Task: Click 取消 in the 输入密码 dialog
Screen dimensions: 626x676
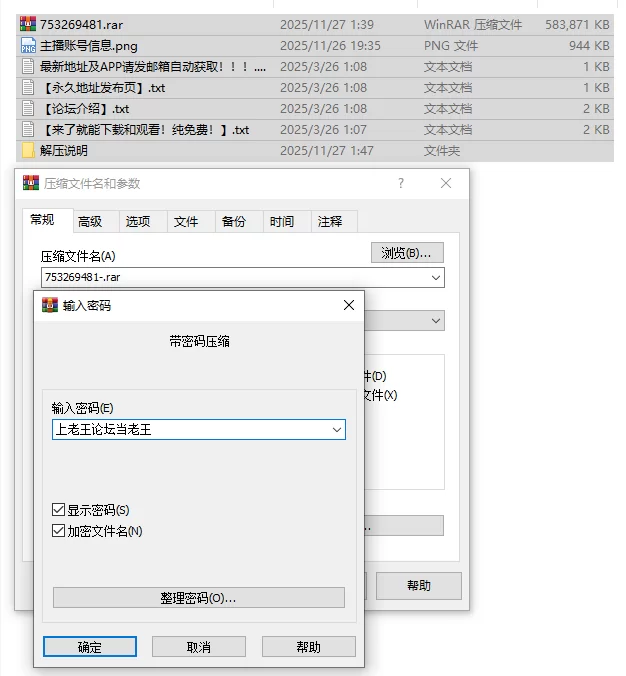Action: [199, 647]
